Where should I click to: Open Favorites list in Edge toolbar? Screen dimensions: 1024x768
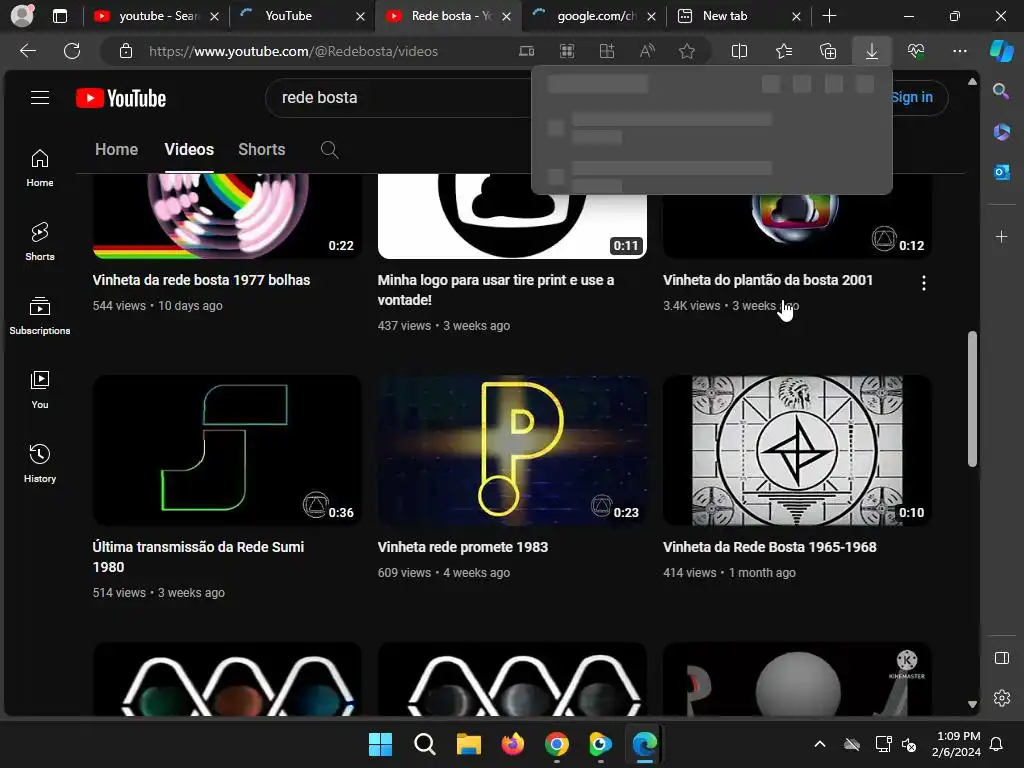point(784,51)
